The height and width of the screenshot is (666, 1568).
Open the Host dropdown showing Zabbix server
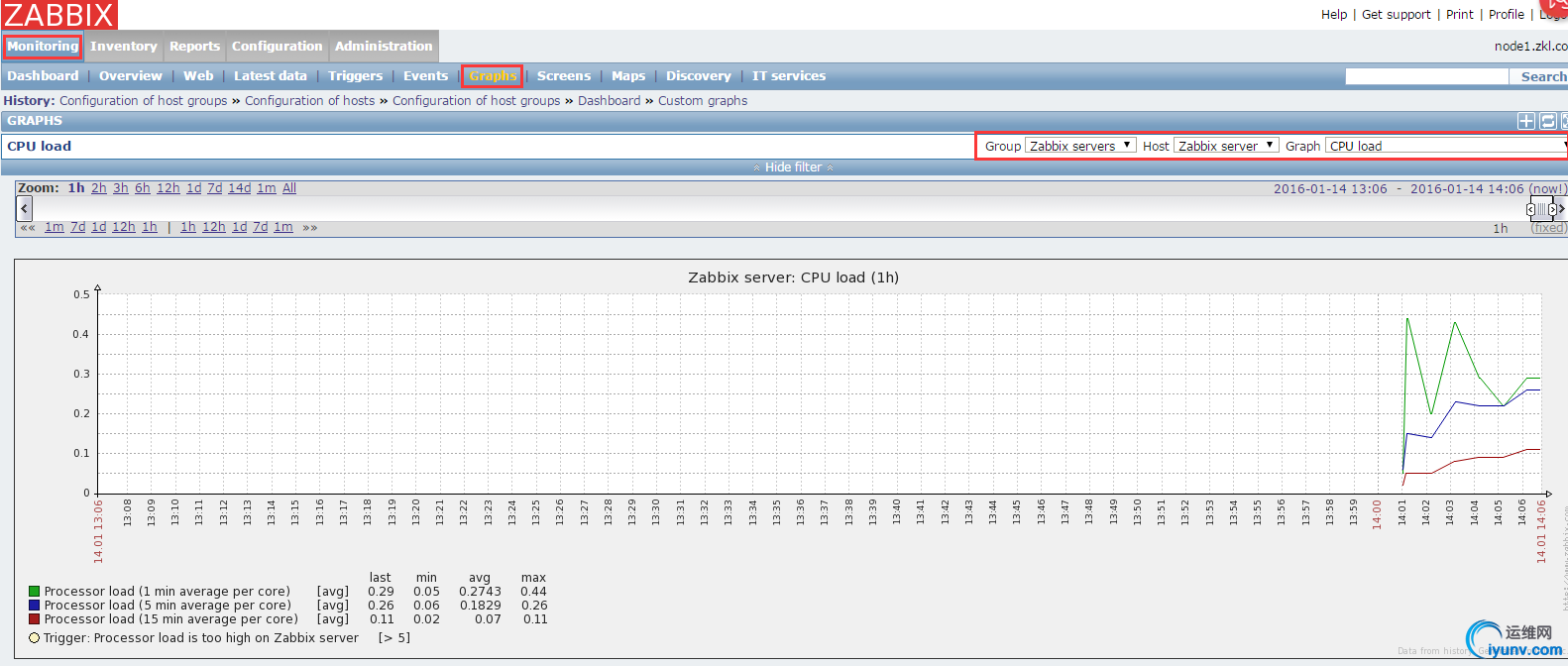[1226, 146]
